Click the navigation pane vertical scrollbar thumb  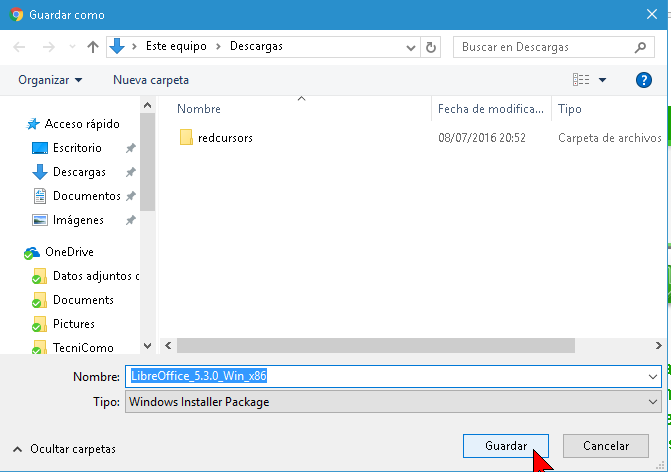coord(148,163)
